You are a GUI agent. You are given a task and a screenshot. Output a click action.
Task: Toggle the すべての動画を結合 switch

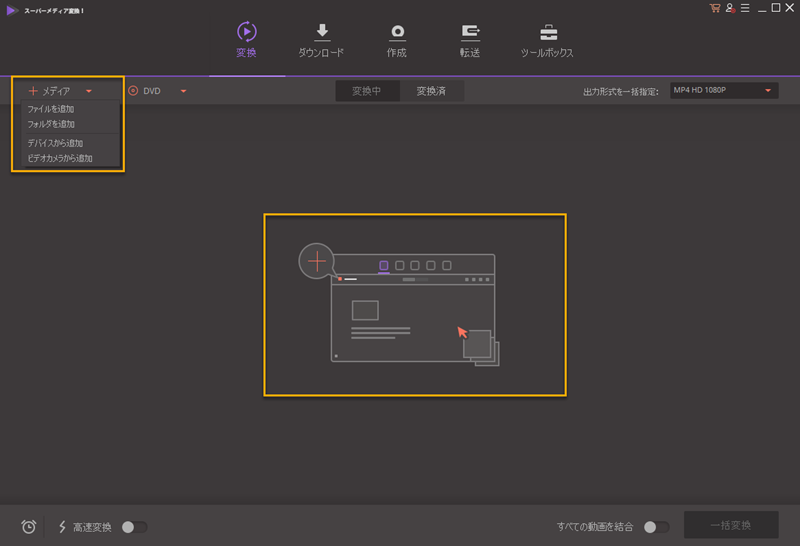click(x=657, y=527)
